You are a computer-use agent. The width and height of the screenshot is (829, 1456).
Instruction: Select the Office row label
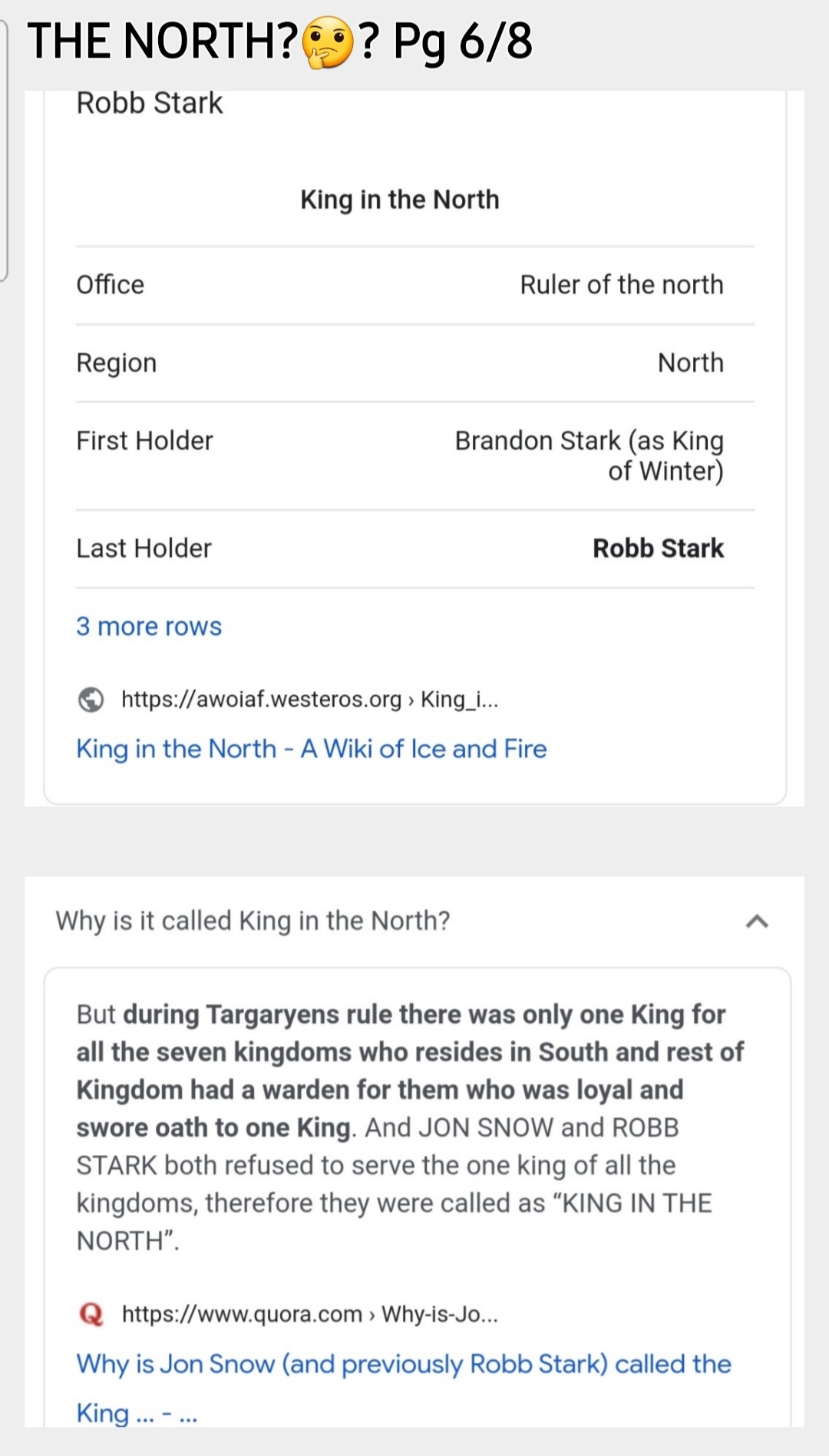111,285
